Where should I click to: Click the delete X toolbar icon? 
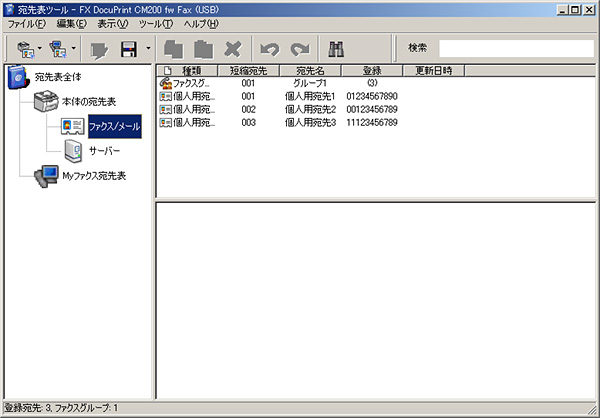pyautogui.click(x=233, y=48)
